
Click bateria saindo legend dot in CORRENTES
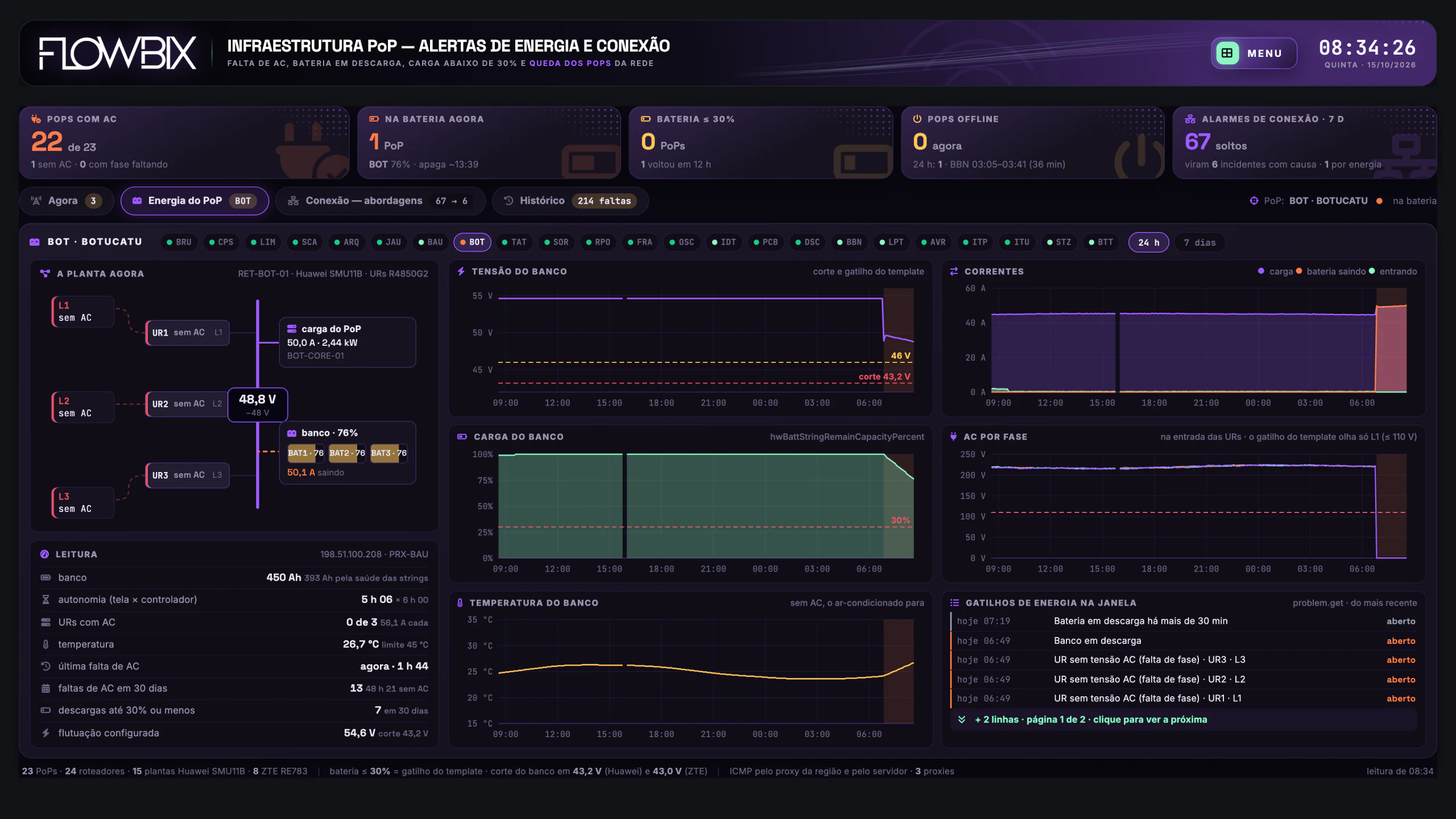(1299, 271)
